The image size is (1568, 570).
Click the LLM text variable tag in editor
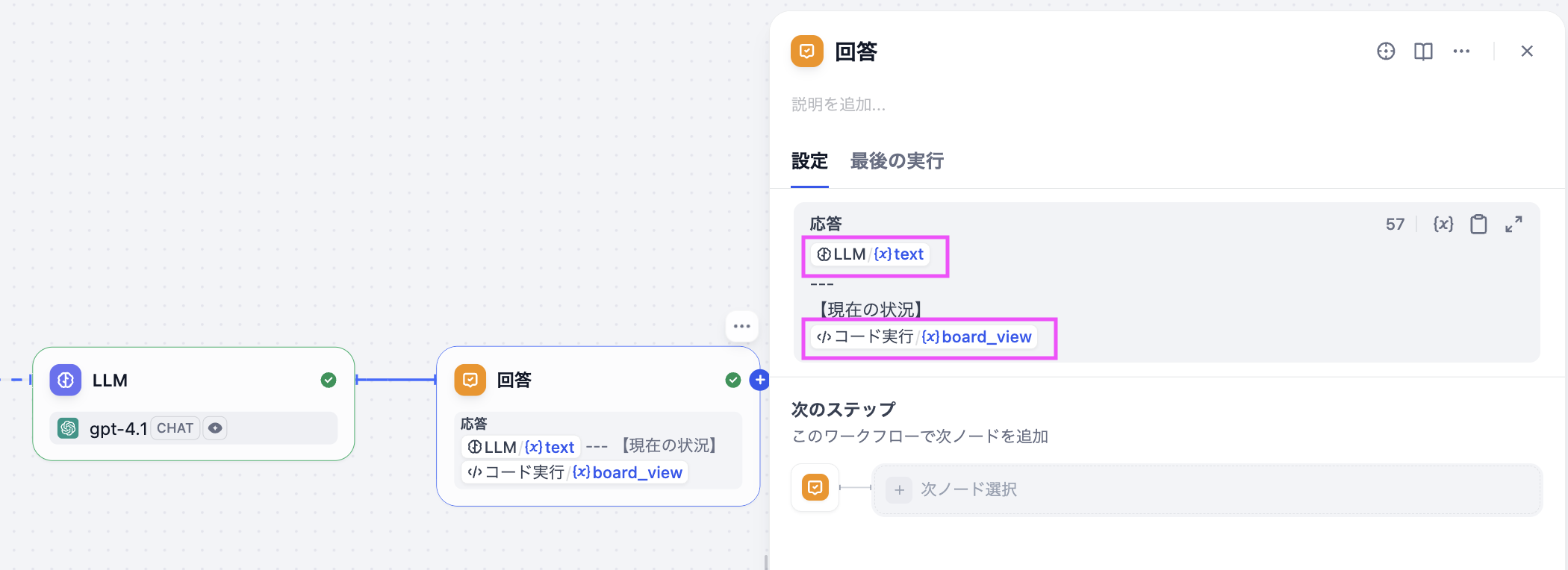(871, 254)
